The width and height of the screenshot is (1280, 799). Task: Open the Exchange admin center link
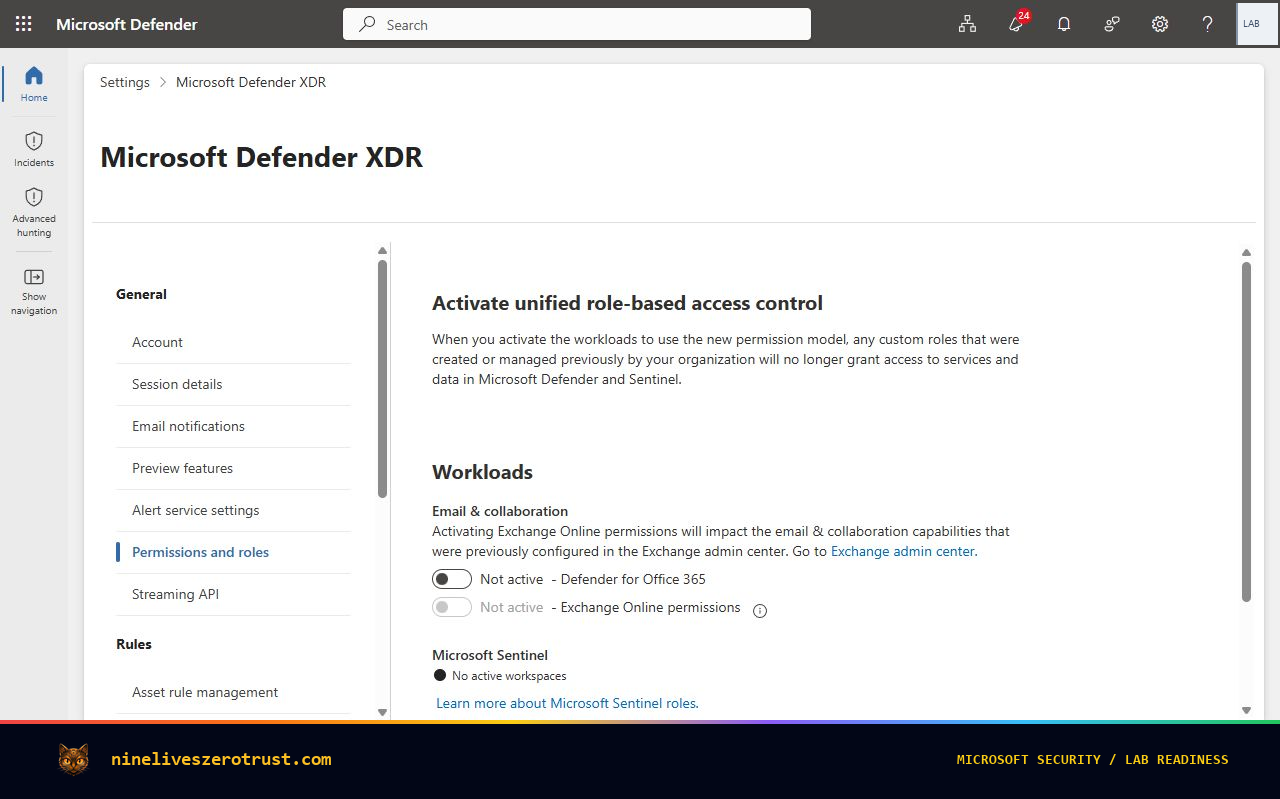pyautogui.click(x=904, y=551)
